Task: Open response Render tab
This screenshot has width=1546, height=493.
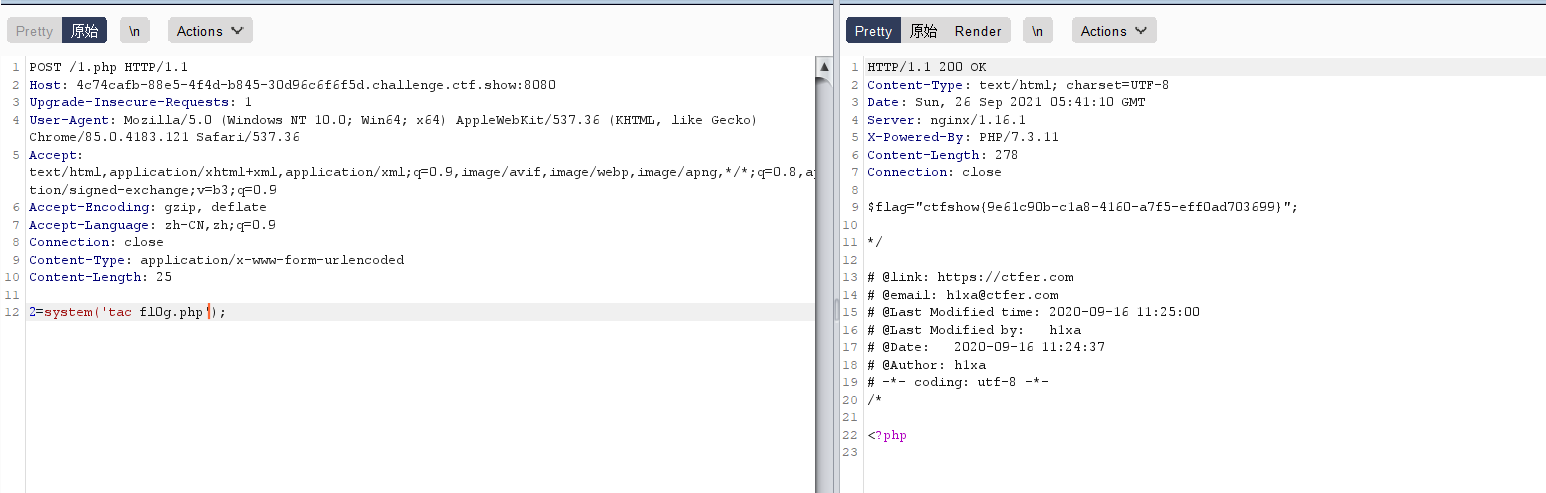Action: (978, 31)
